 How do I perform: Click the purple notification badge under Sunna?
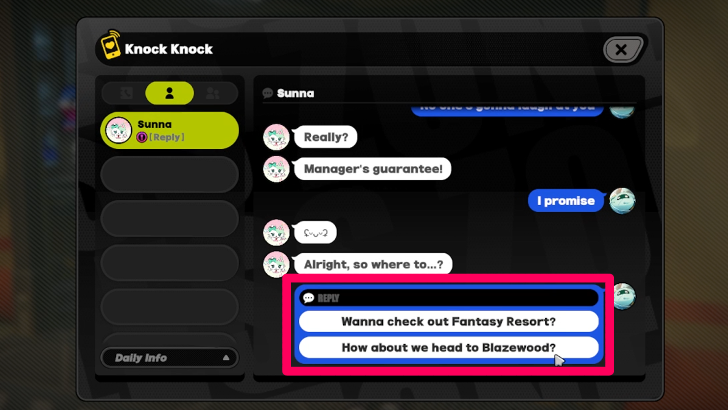point(142,137)
